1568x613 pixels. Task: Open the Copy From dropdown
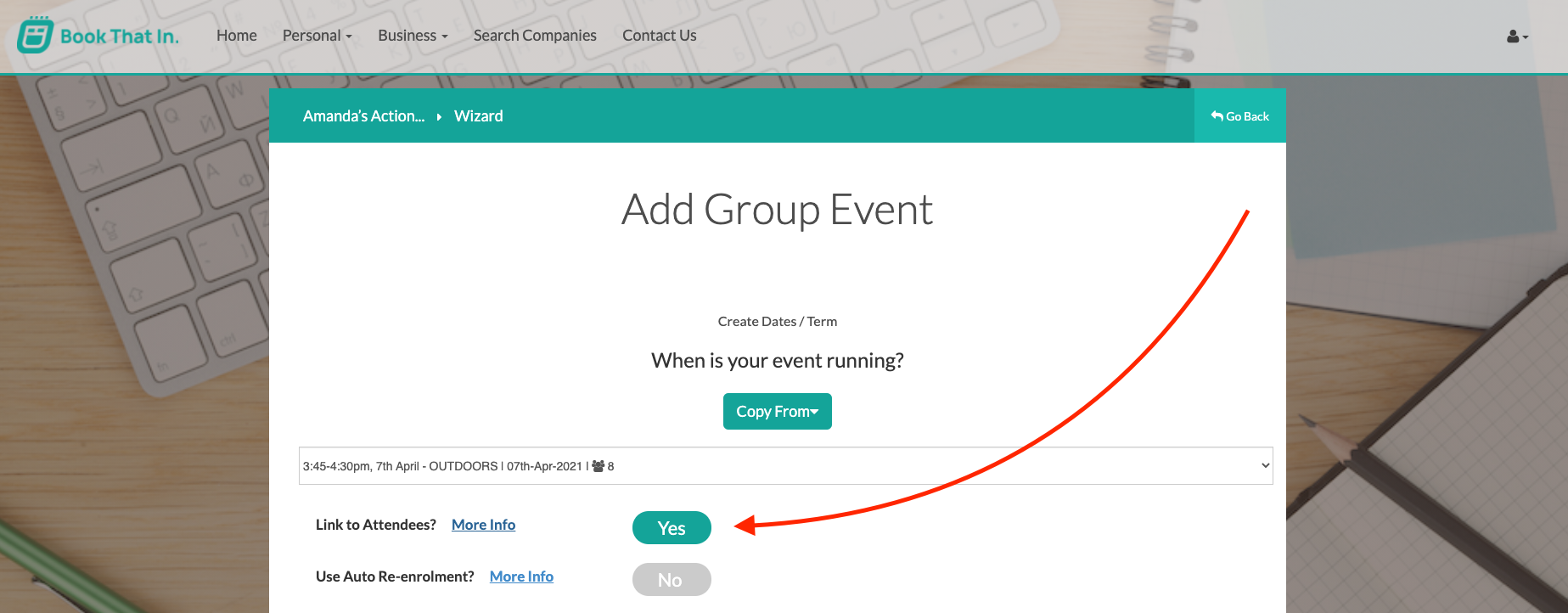tap(778, 412)
